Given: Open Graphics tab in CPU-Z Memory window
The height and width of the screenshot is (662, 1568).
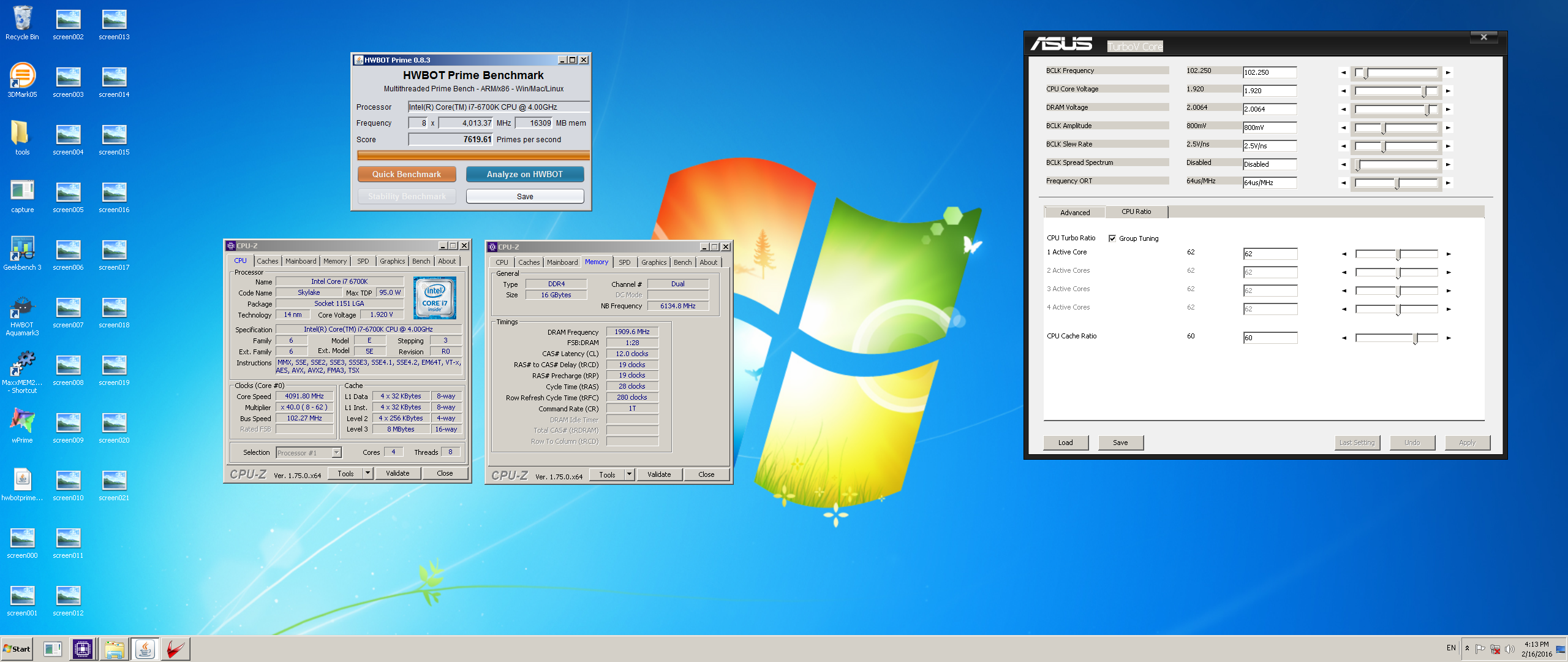Looking at the screenshot, I should click(654, 262).
